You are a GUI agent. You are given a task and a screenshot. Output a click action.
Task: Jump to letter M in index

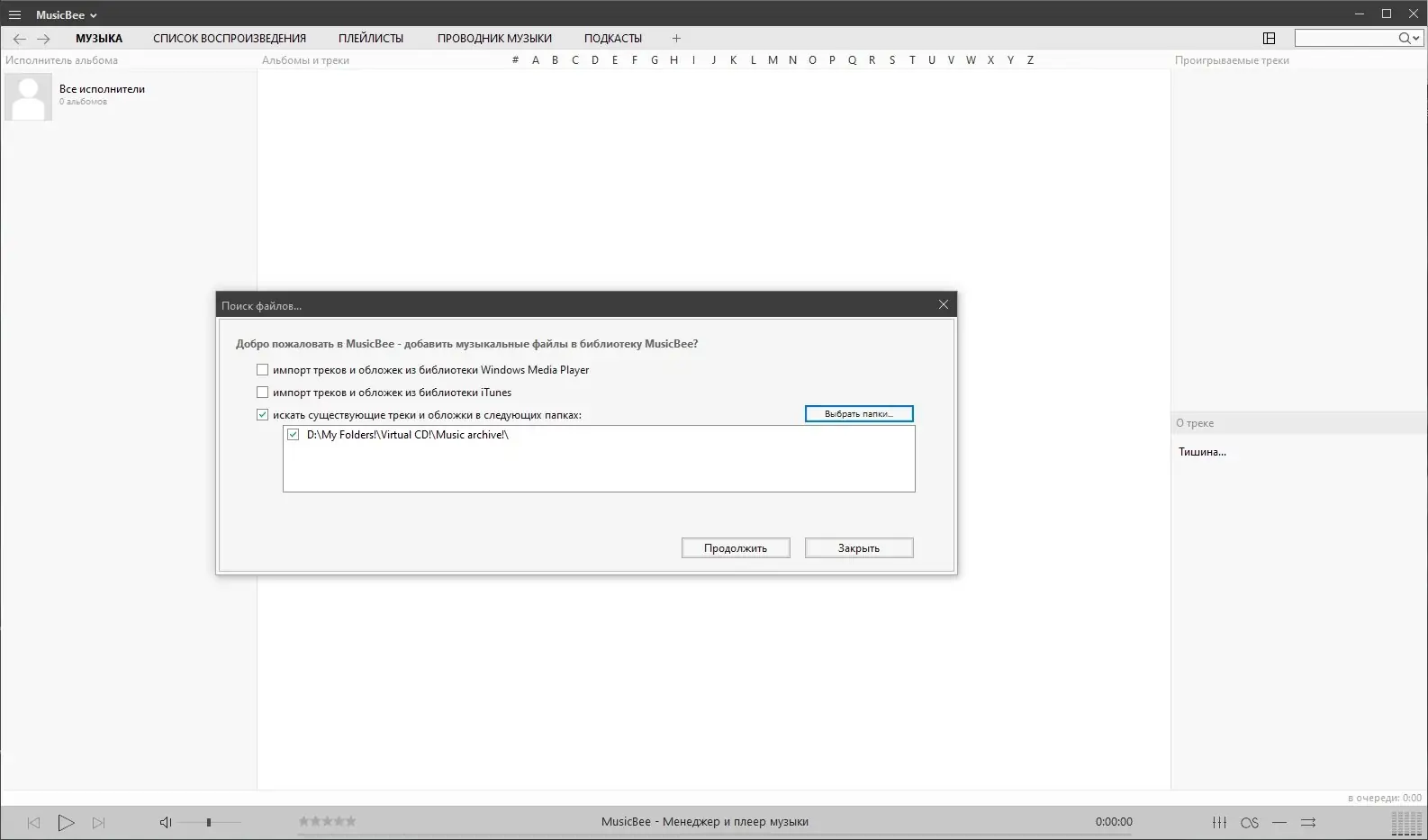773,60
